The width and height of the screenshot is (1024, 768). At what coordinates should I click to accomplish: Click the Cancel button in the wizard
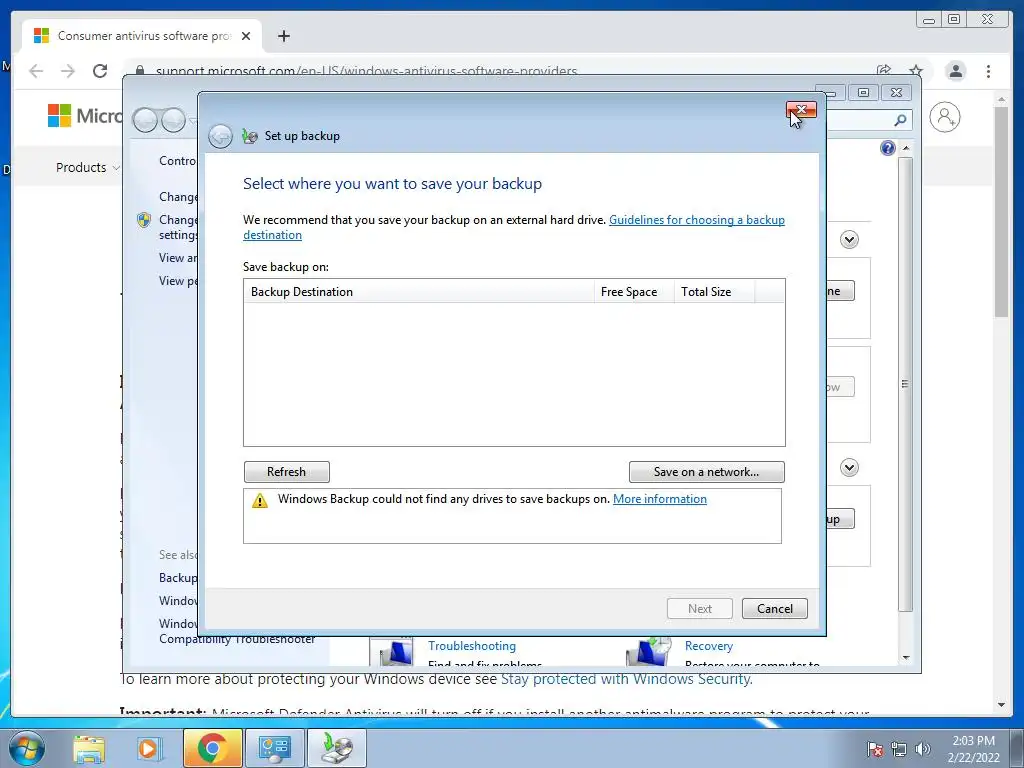click(x=775, y=609)
